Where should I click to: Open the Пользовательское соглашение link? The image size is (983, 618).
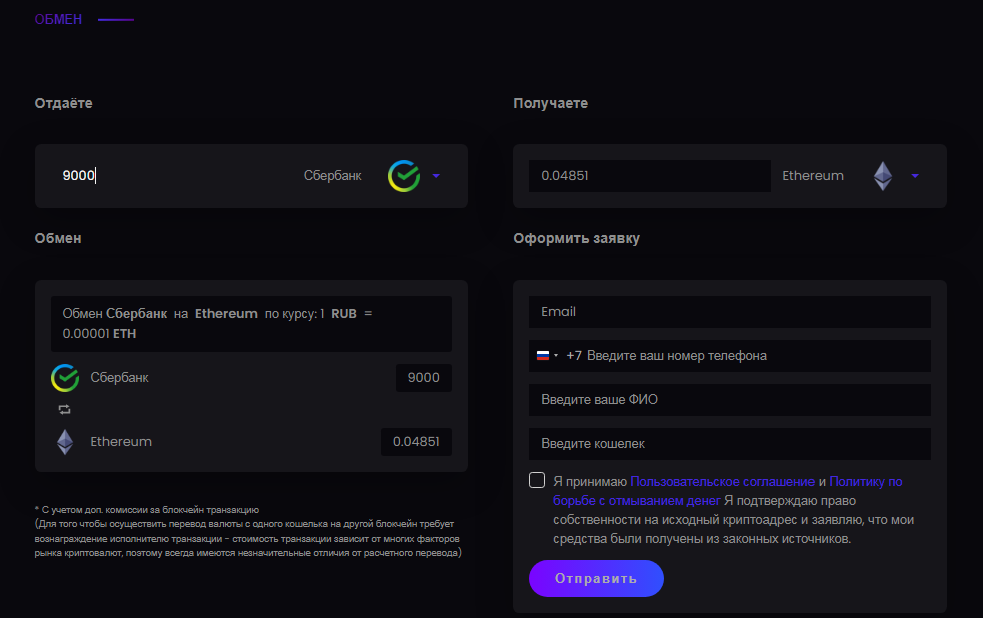tap(722, 481)
